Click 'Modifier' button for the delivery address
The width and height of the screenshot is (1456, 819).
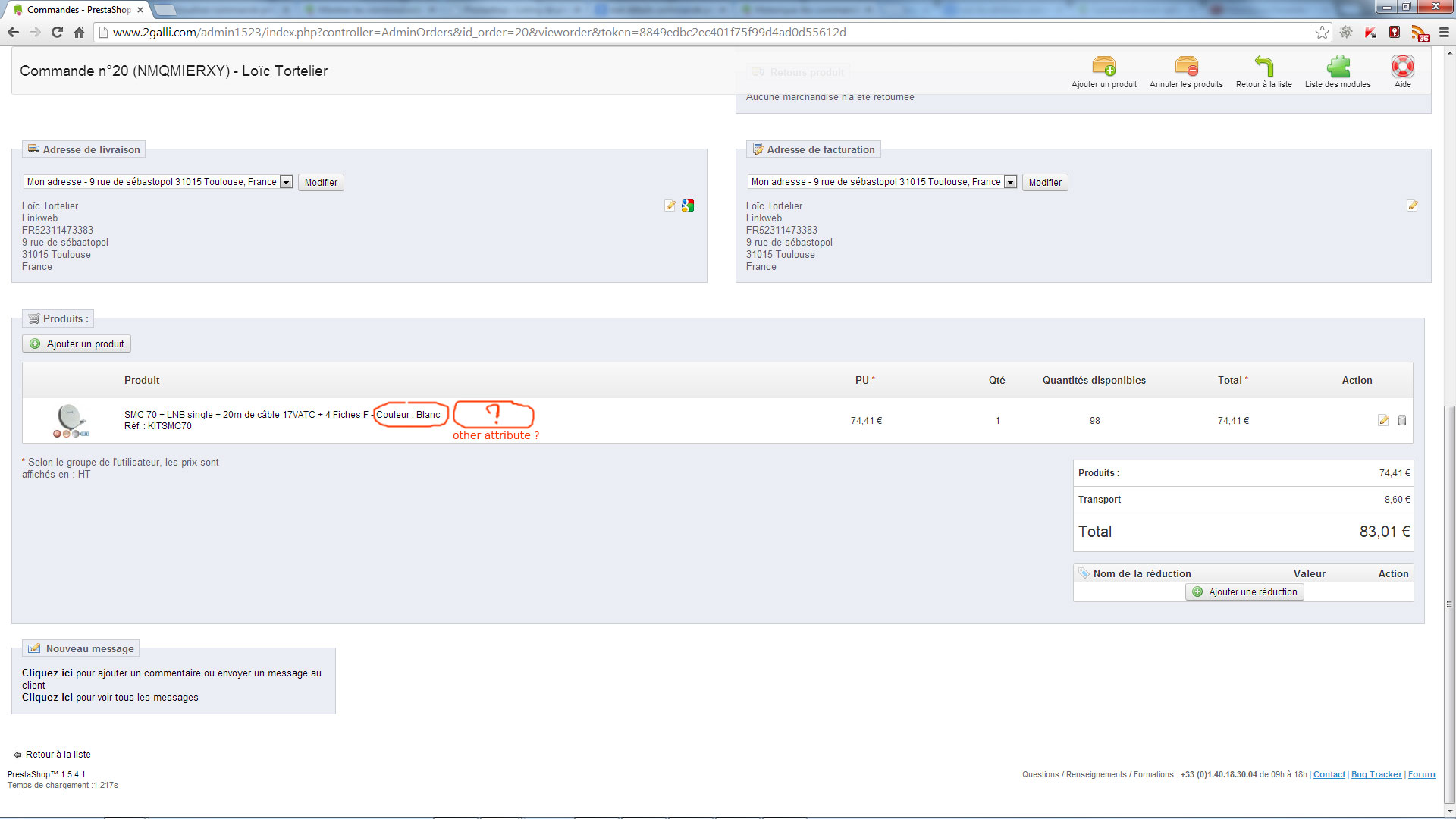321,182
